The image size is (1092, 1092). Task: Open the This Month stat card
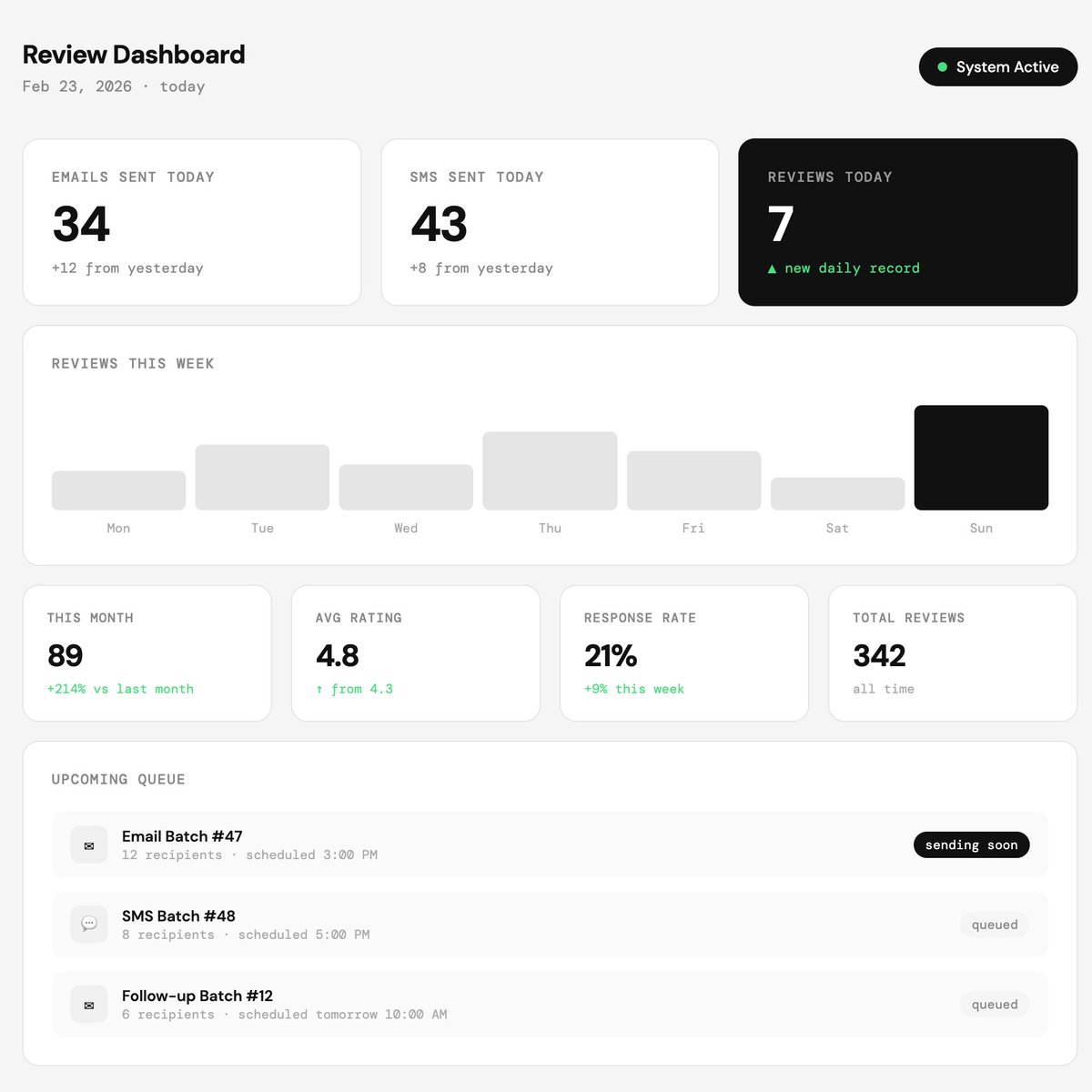147,653
